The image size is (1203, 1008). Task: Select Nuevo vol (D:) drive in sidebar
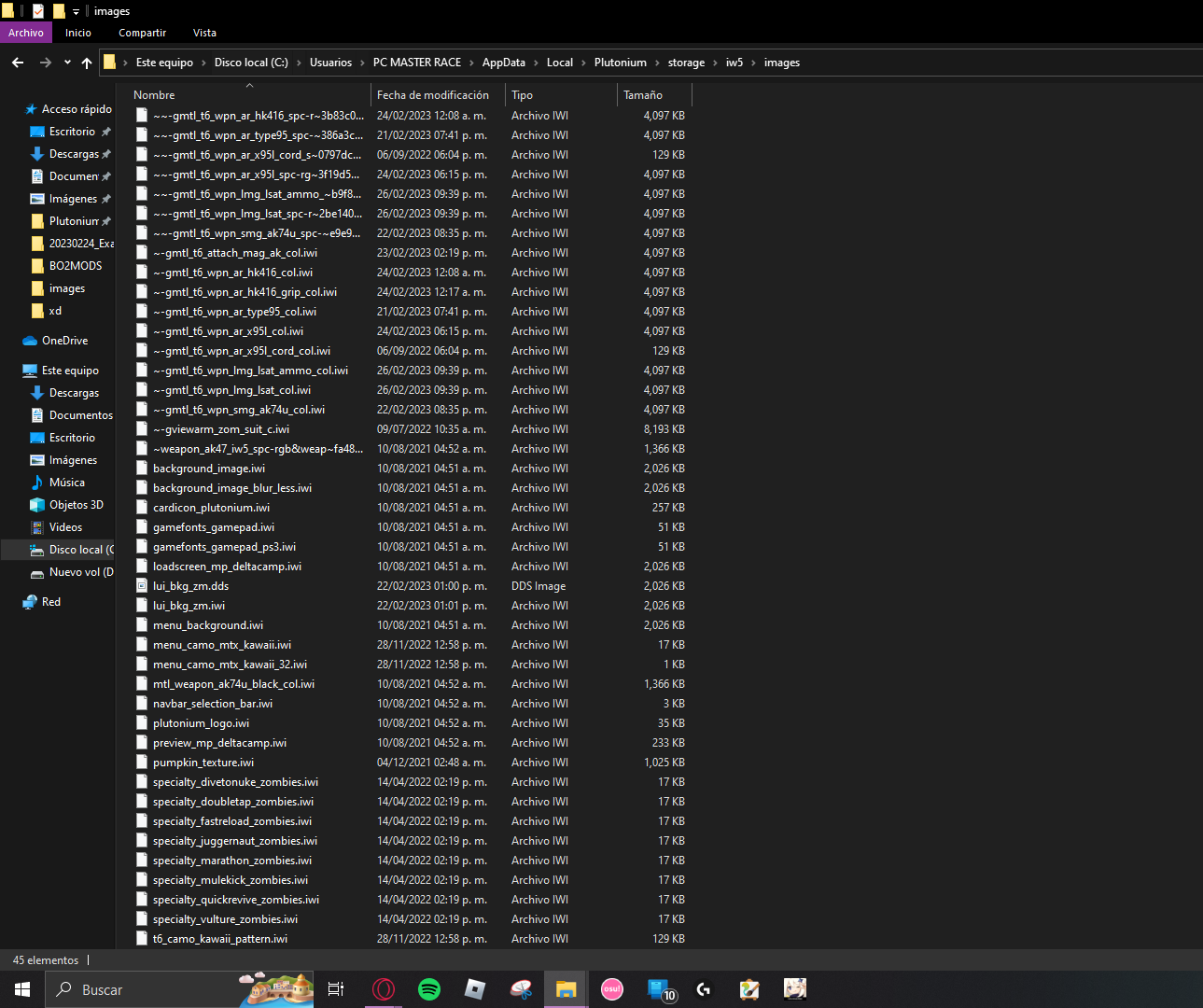point(71,572)
